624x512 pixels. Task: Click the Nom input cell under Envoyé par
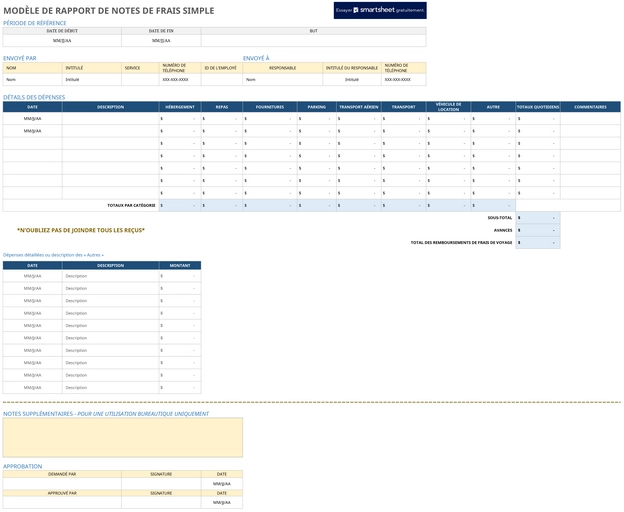pyautogui.click(x=32, y=80)
